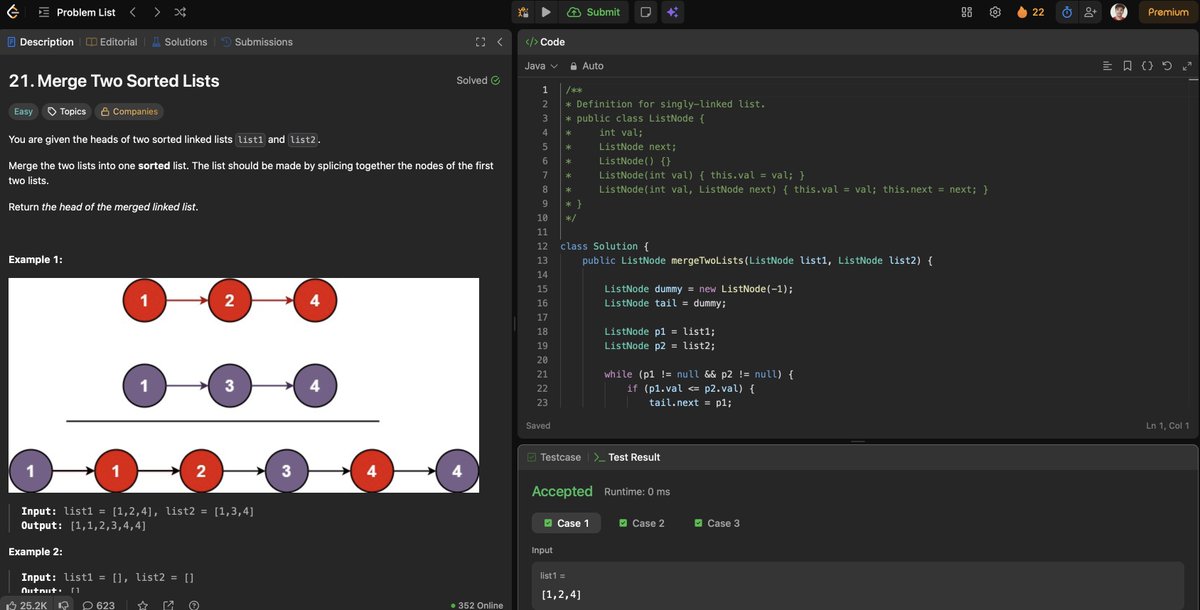Click the list1 input field value [1,2,4]

(x=561, y=595)
